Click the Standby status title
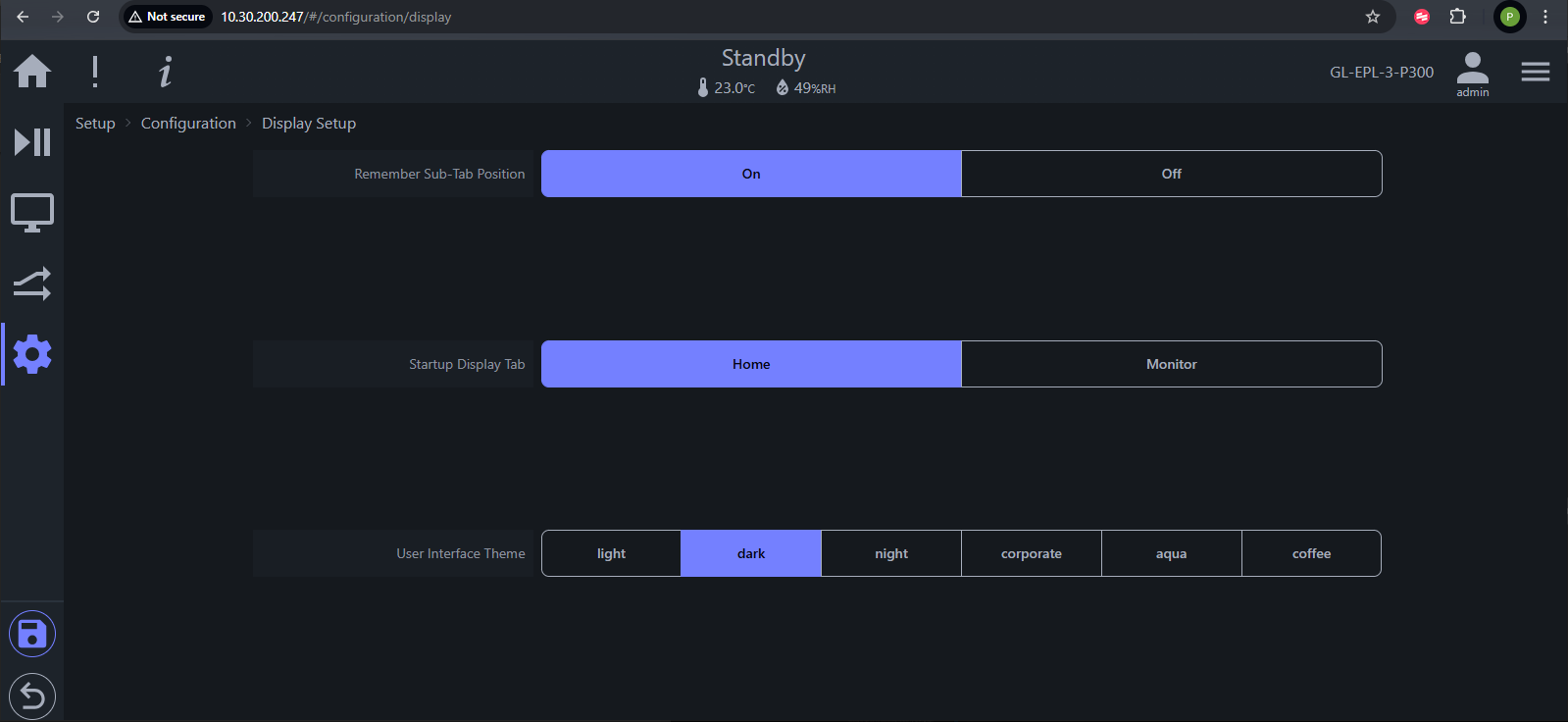This screenshot has height=722, width=1568. 764,58
